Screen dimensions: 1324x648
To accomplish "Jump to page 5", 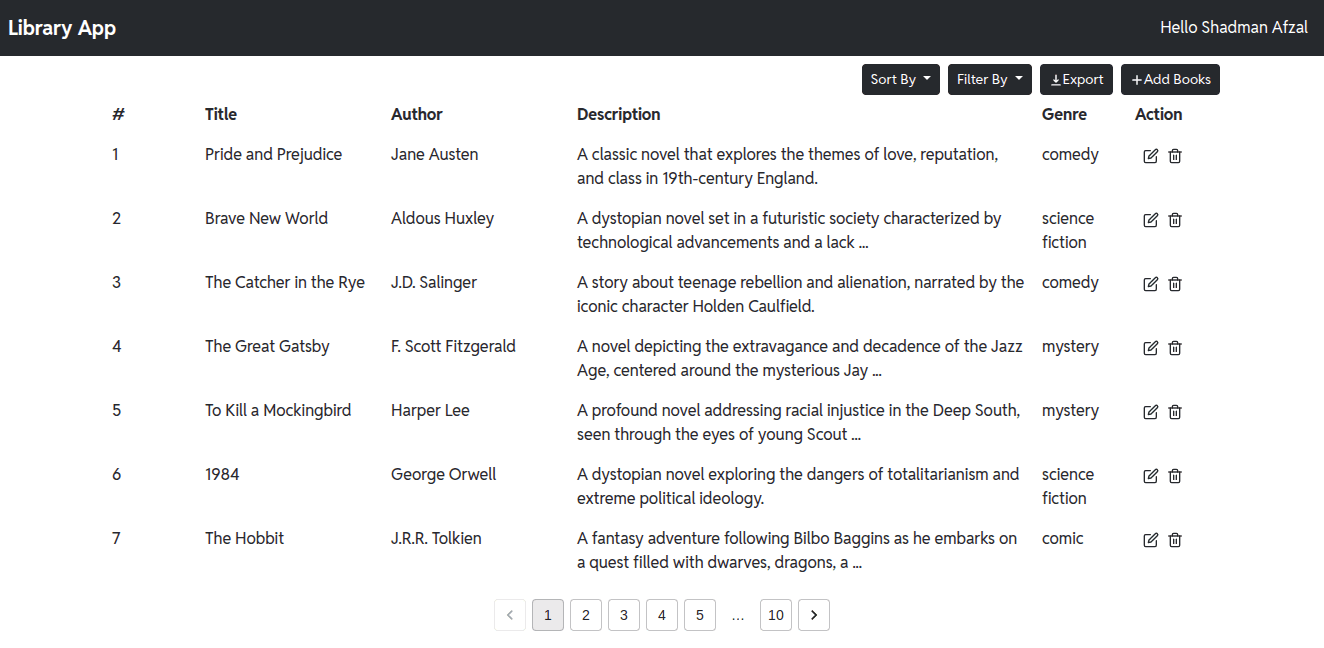I will (700, 615).
